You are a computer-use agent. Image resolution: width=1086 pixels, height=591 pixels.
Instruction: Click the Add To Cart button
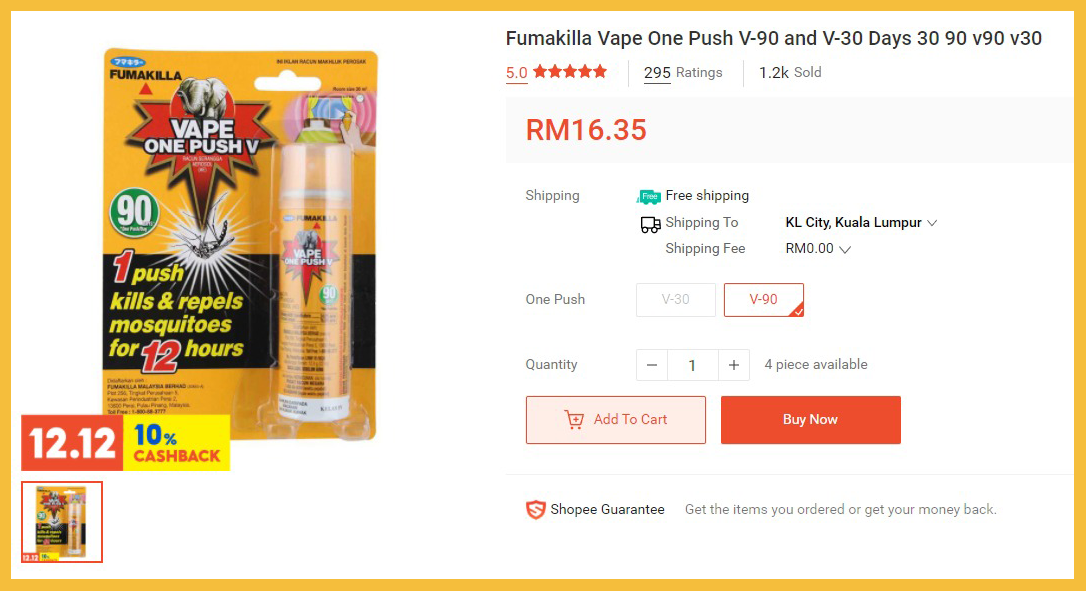coord(616,420)
